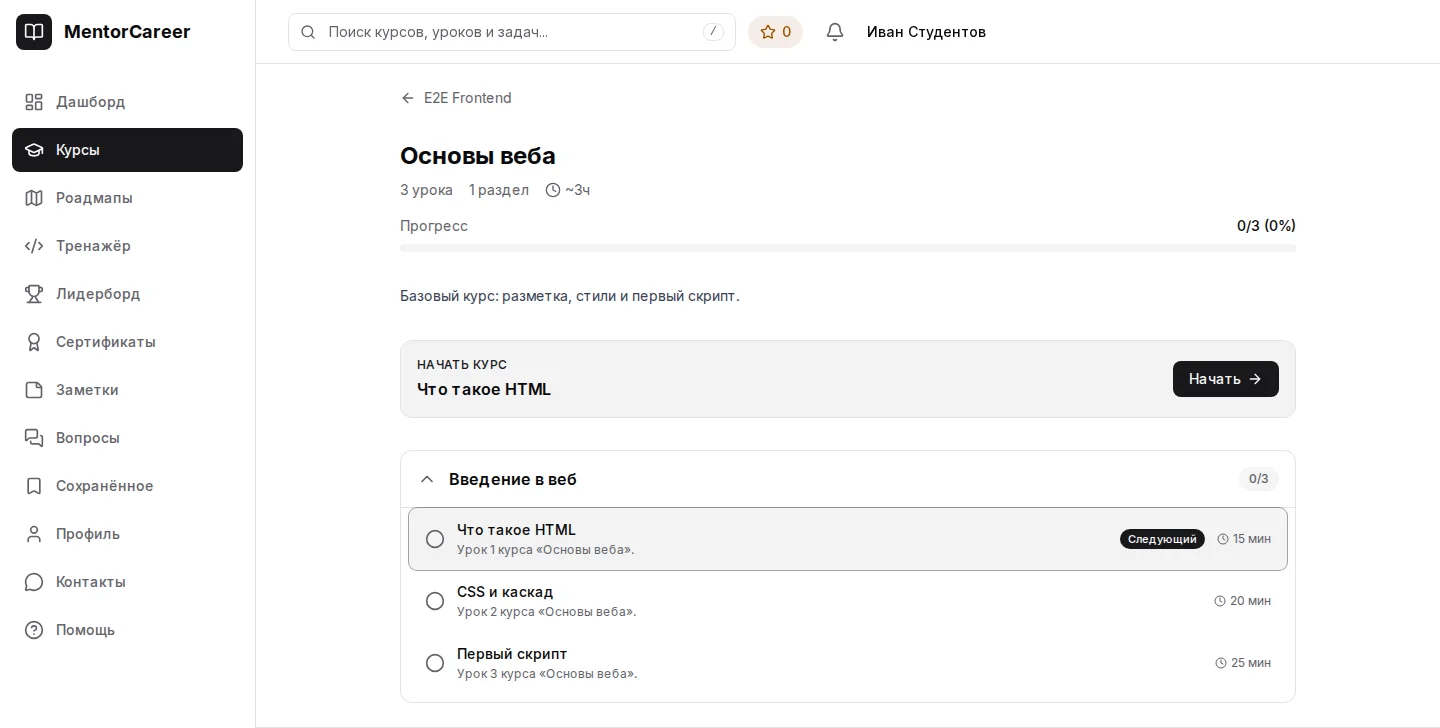Open notifications via the bell icon
This screenshot has width=1440, height=728.
[x=835, y=32]
